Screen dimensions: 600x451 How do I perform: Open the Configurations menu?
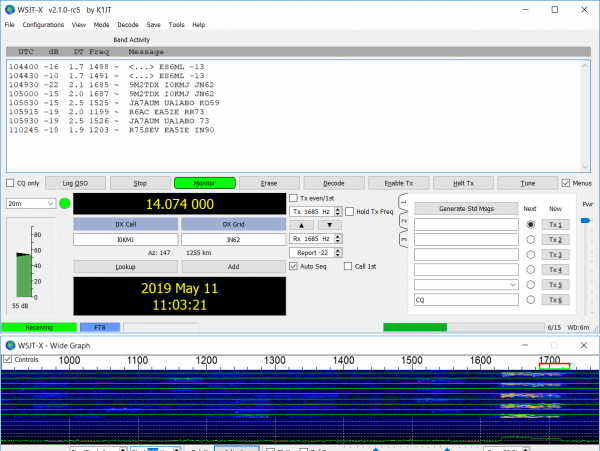(43, 24)
